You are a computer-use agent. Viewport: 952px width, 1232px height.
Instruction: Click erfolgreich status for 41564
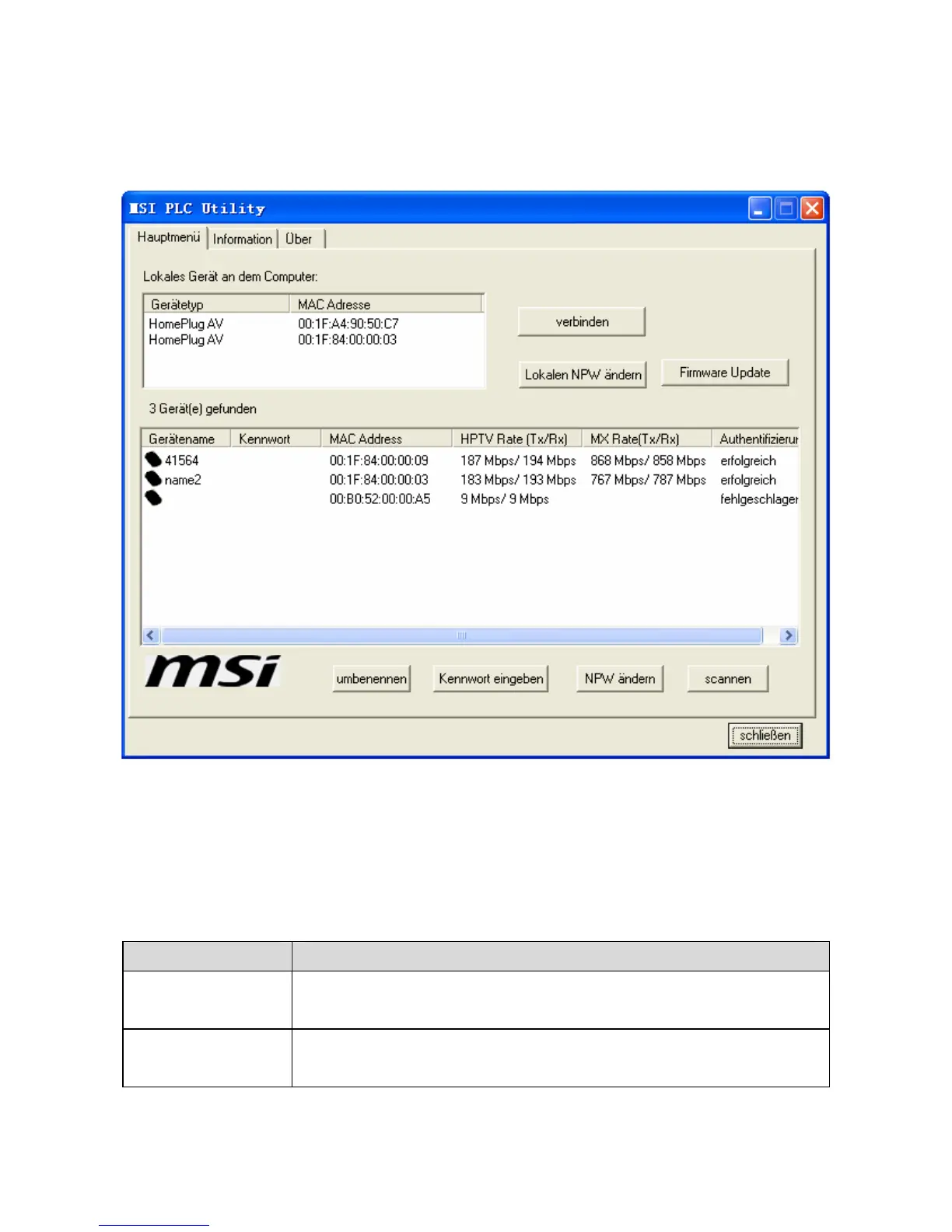click(x=748, y=460)
